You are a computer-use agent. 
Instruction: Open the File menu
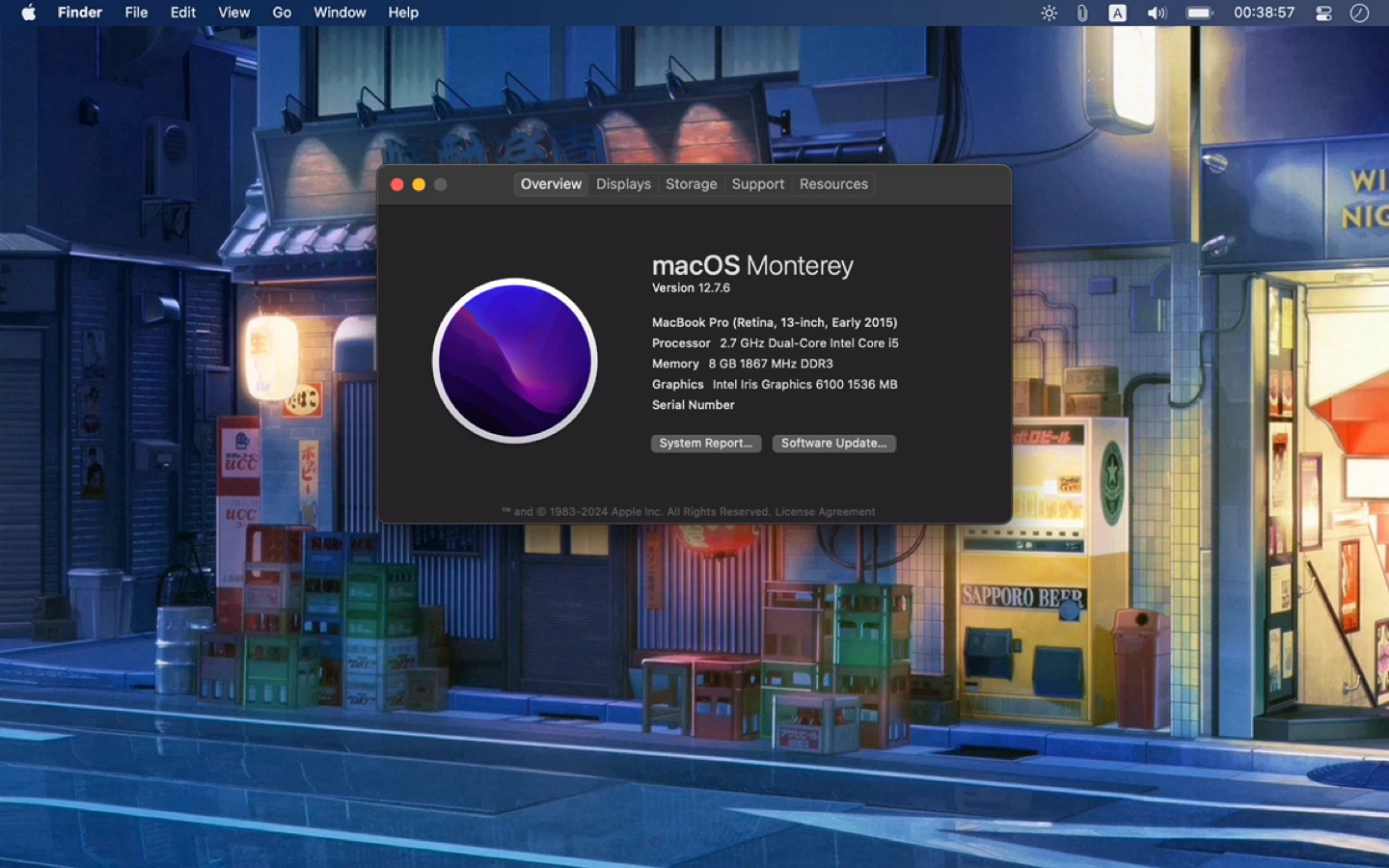pyautogui.click(x=136, y=13)
